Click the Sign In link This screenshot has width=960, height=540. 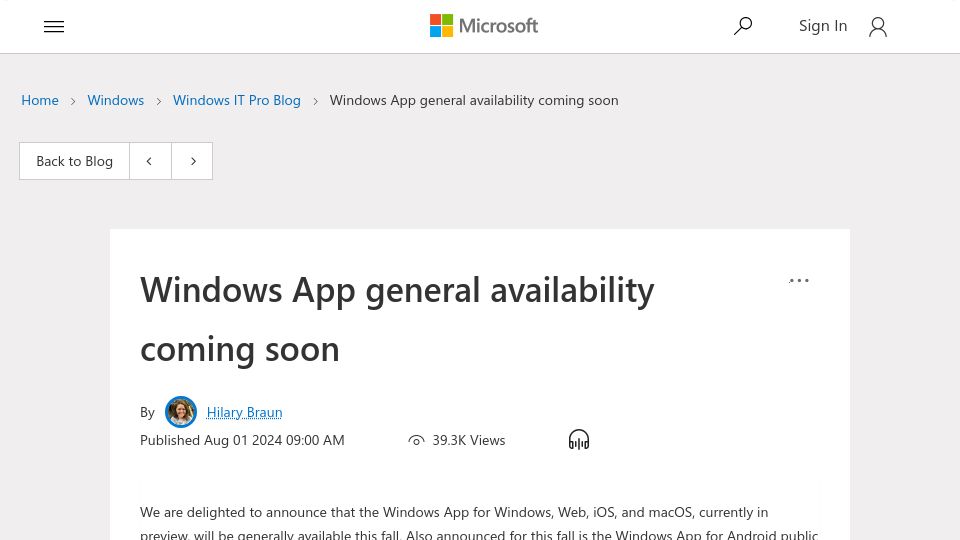823,26
